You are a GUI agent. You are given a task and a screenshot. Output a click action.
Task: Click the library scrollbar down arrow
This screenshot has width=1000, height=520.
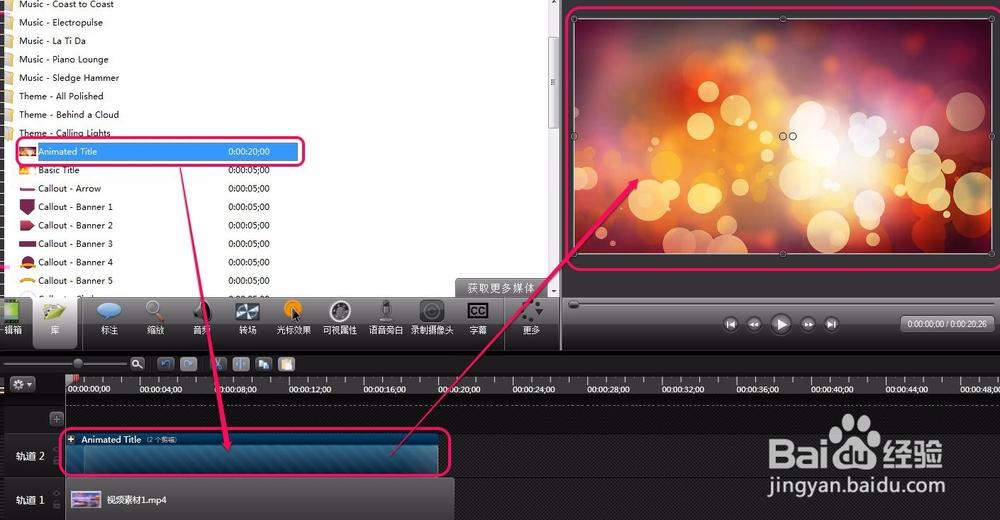pyautogui.click(x=553, y=291)
